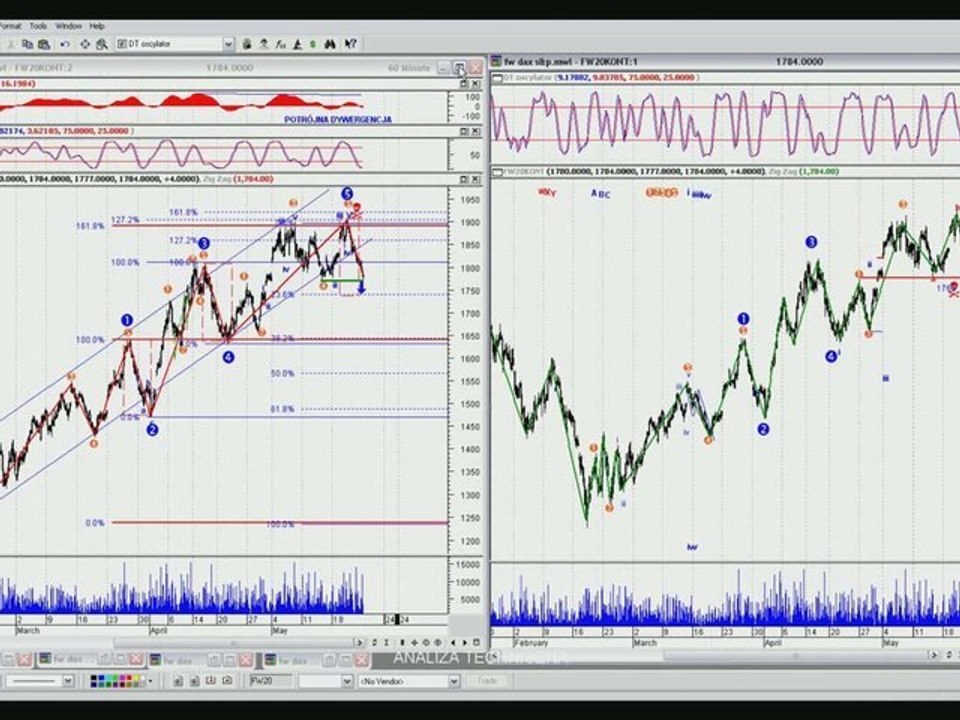Image resolution: width=960 pixels, height=720 pixels.
Task: Restore the left 60 Minute chart window
Action: point(459,67)
